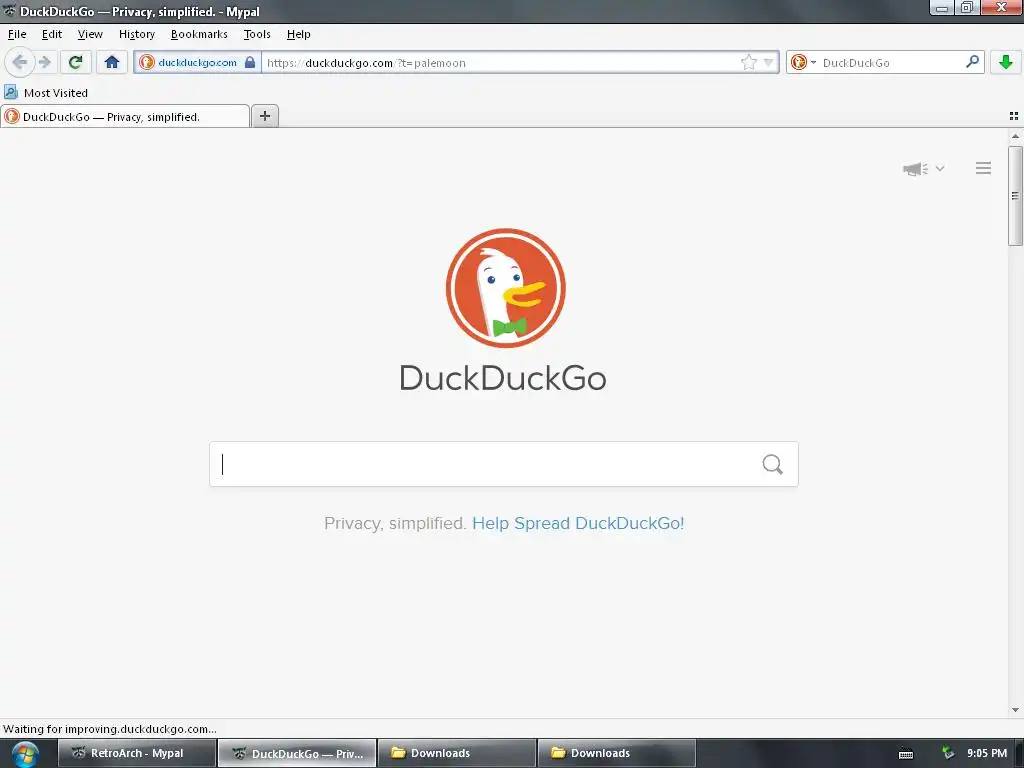Expand the megaphone announcements dropdown
The width and height of the screenshot is (1024, 768).
click(923, 168)
